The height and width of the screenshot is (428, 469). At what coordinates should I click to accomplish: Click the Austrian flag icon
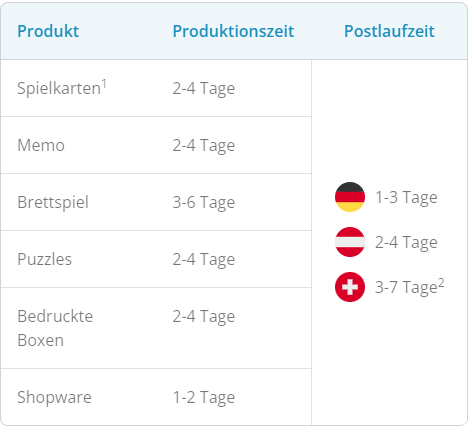350,242
